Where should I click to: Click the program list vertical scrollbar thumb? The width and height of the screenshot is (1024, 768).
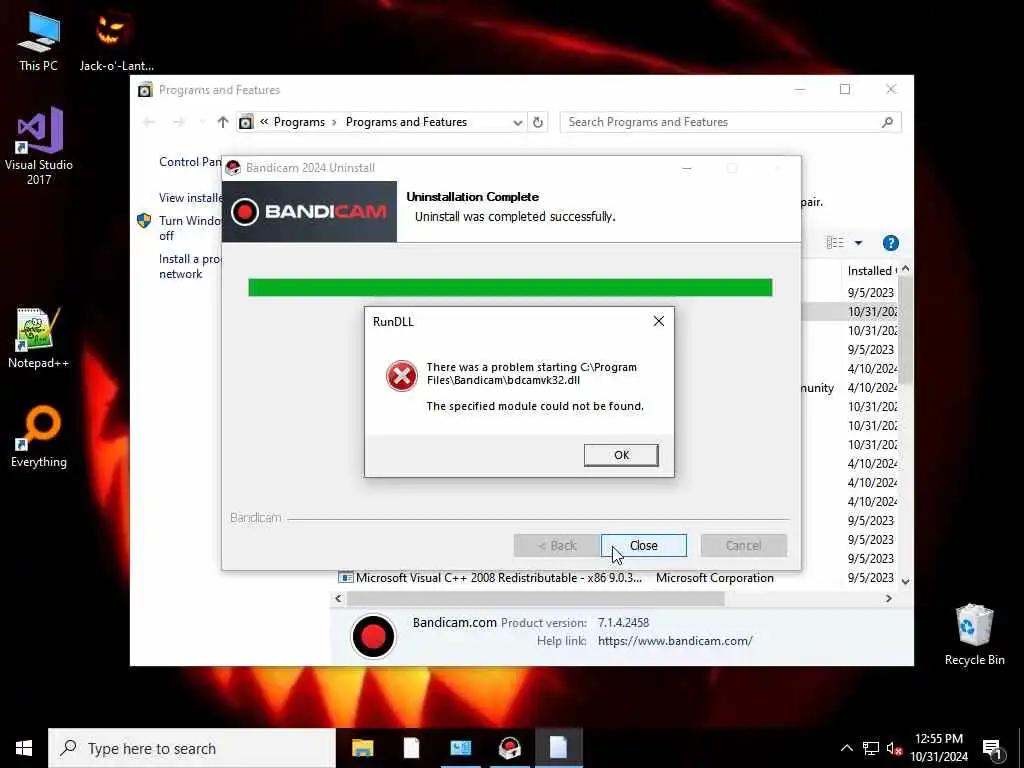pyautogui.click(x=905, y=330)
